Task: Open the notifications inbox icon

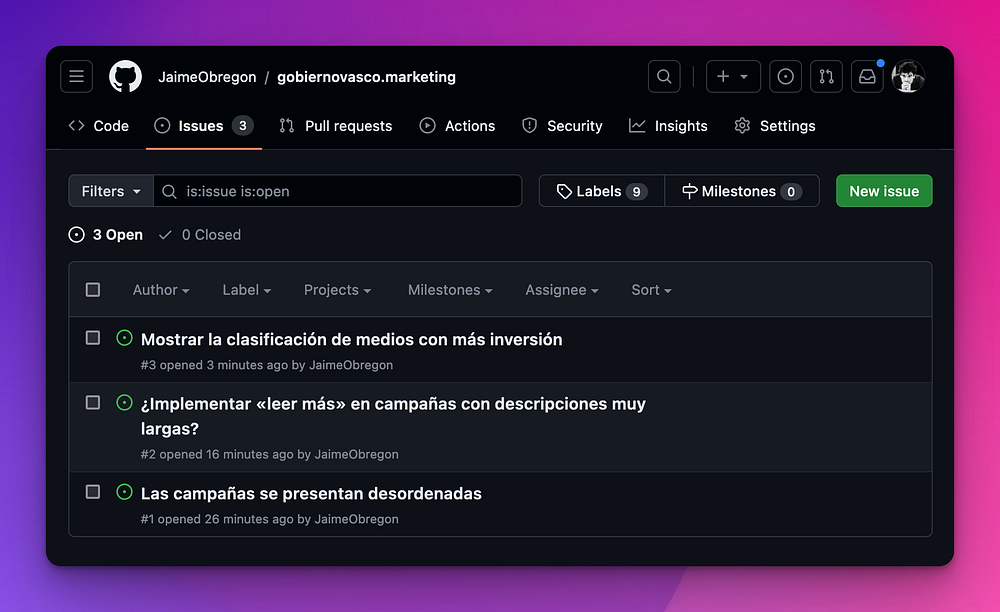Action: (867, 76)
